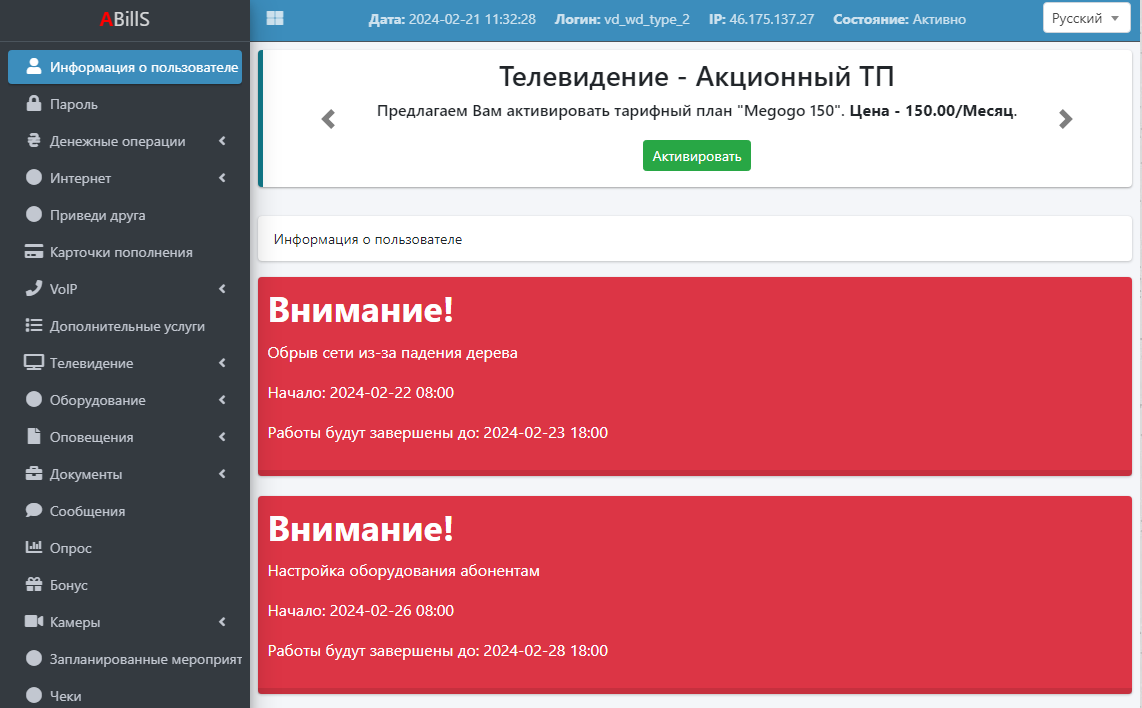Click the lock icon next to Пароль
Viewport: 1142px width, 708px height.
coord(34,104)
